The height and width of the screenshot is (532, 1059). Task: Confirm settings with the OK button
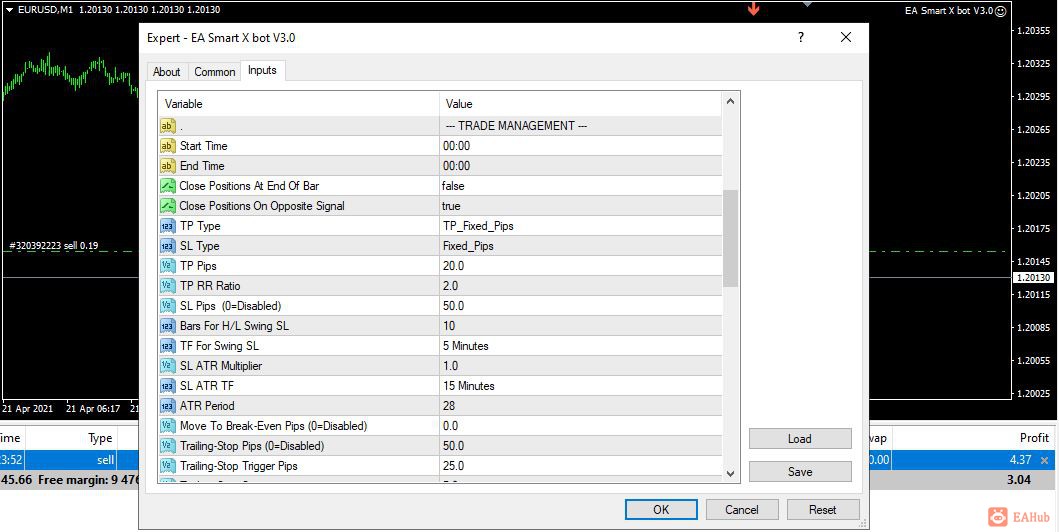(x=661, y=510)
